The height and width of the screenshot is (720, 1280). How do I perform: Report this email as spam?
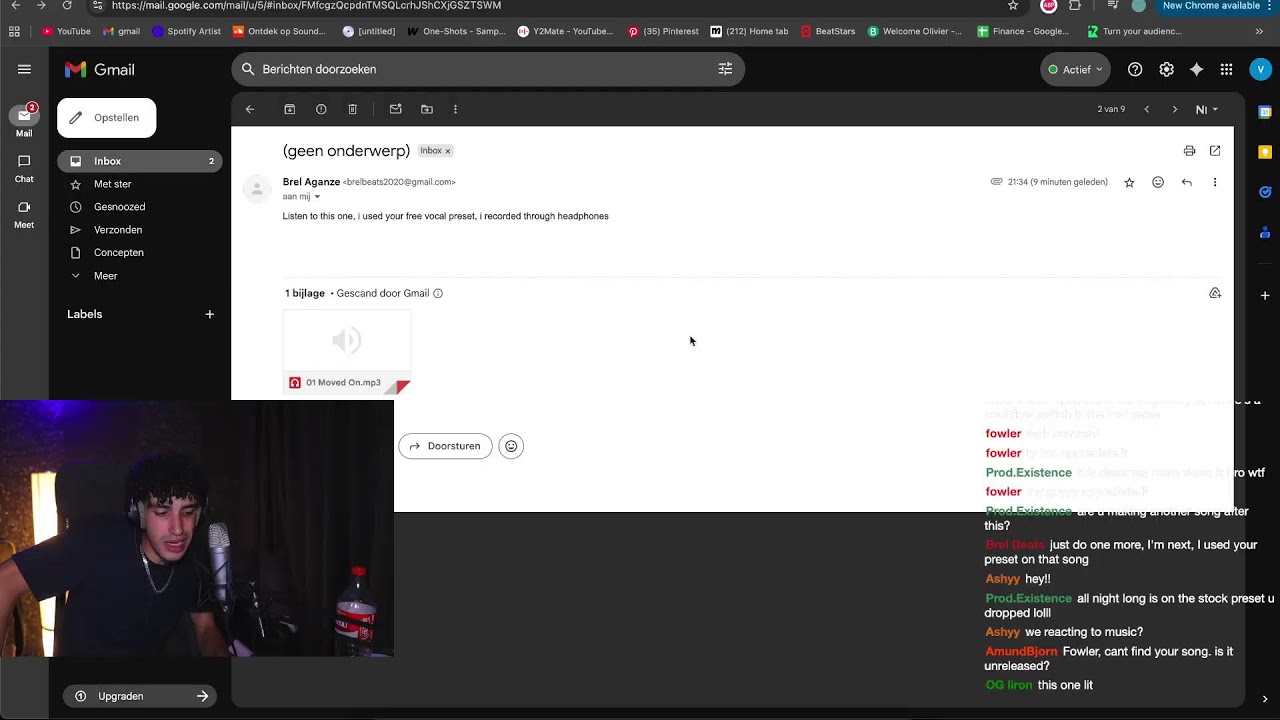pyautogui.click(x=321, y=109)
